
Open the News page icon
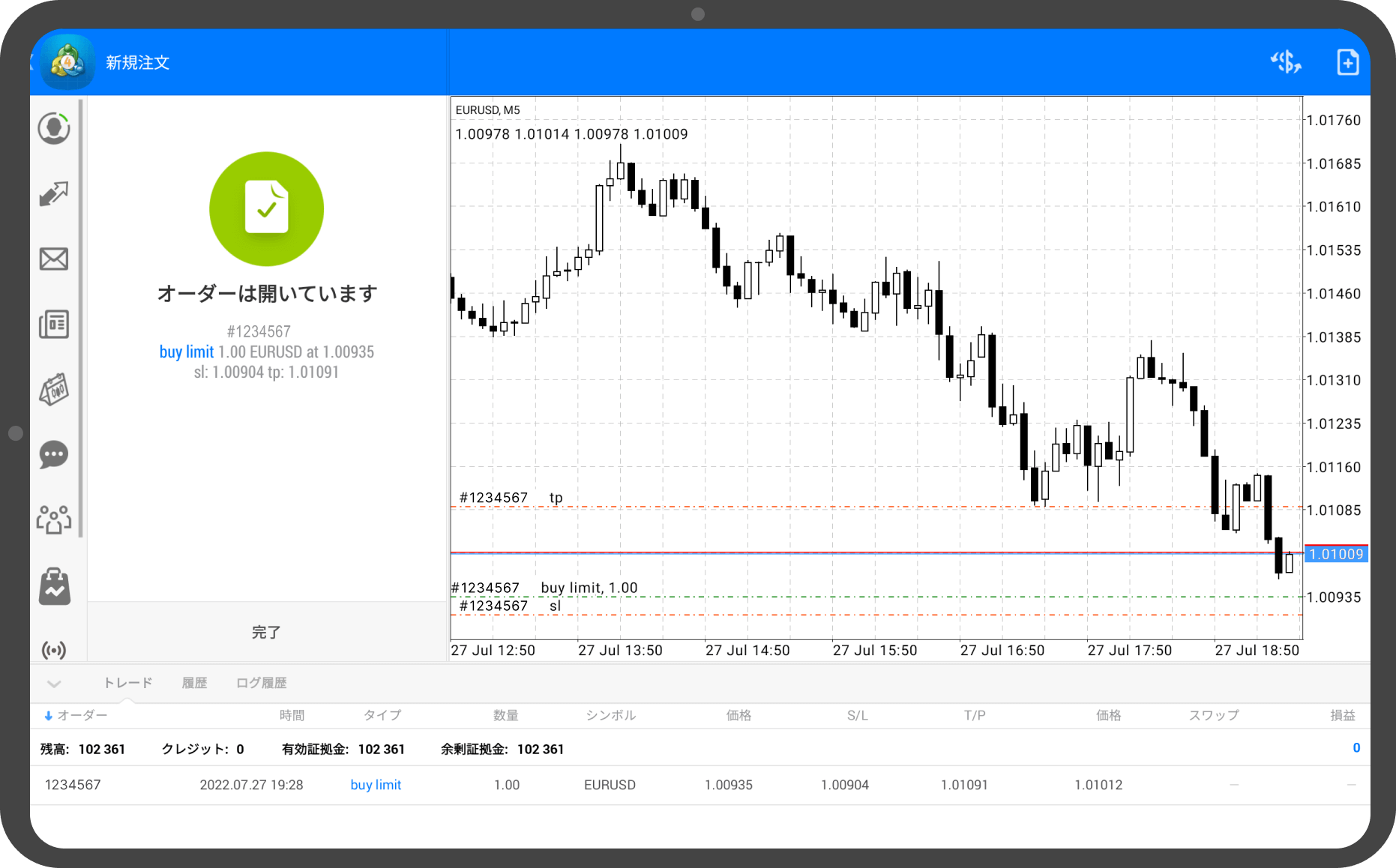click(x=54, y=325)
